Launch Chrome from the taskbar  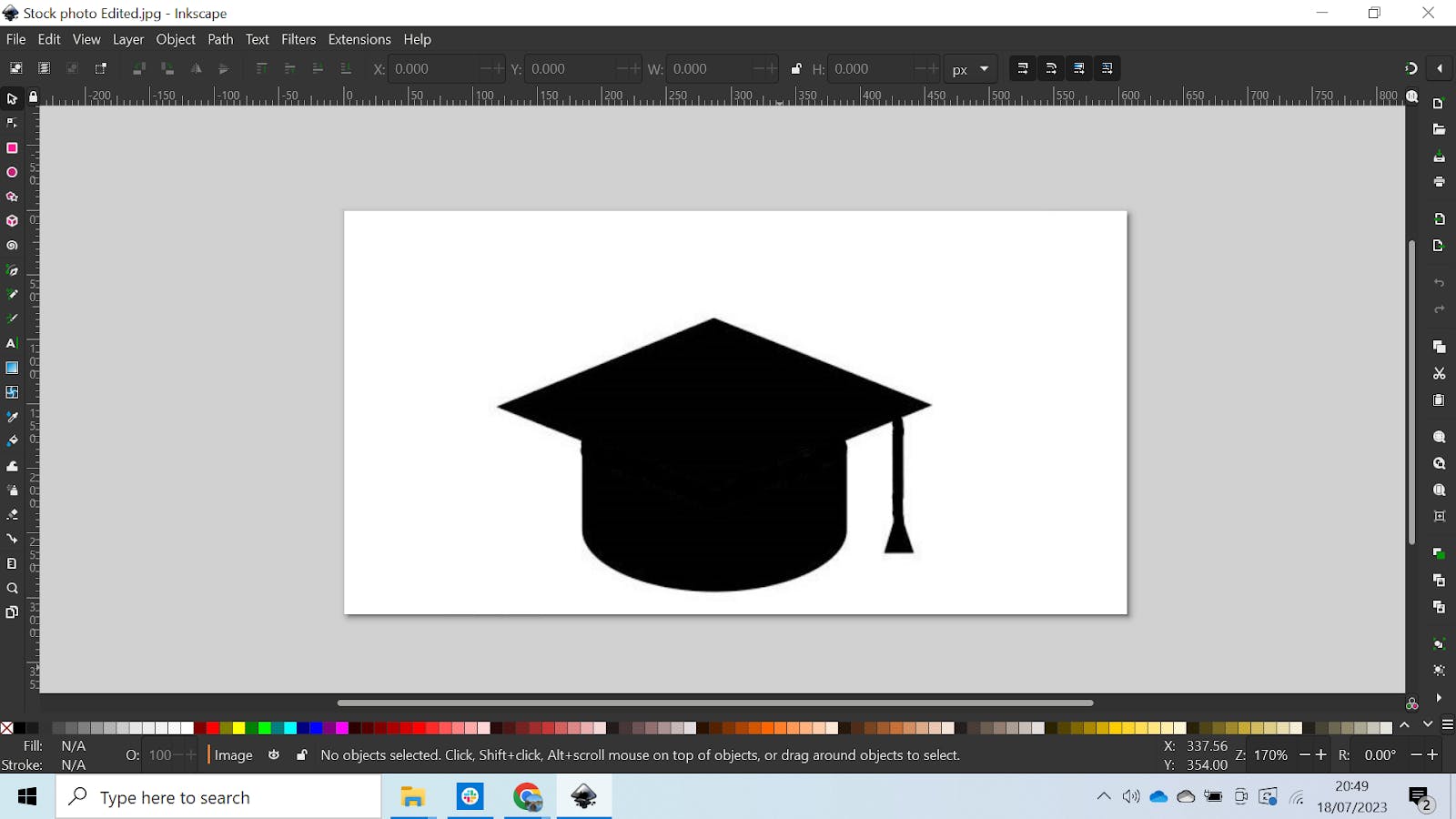click(528, 796)
